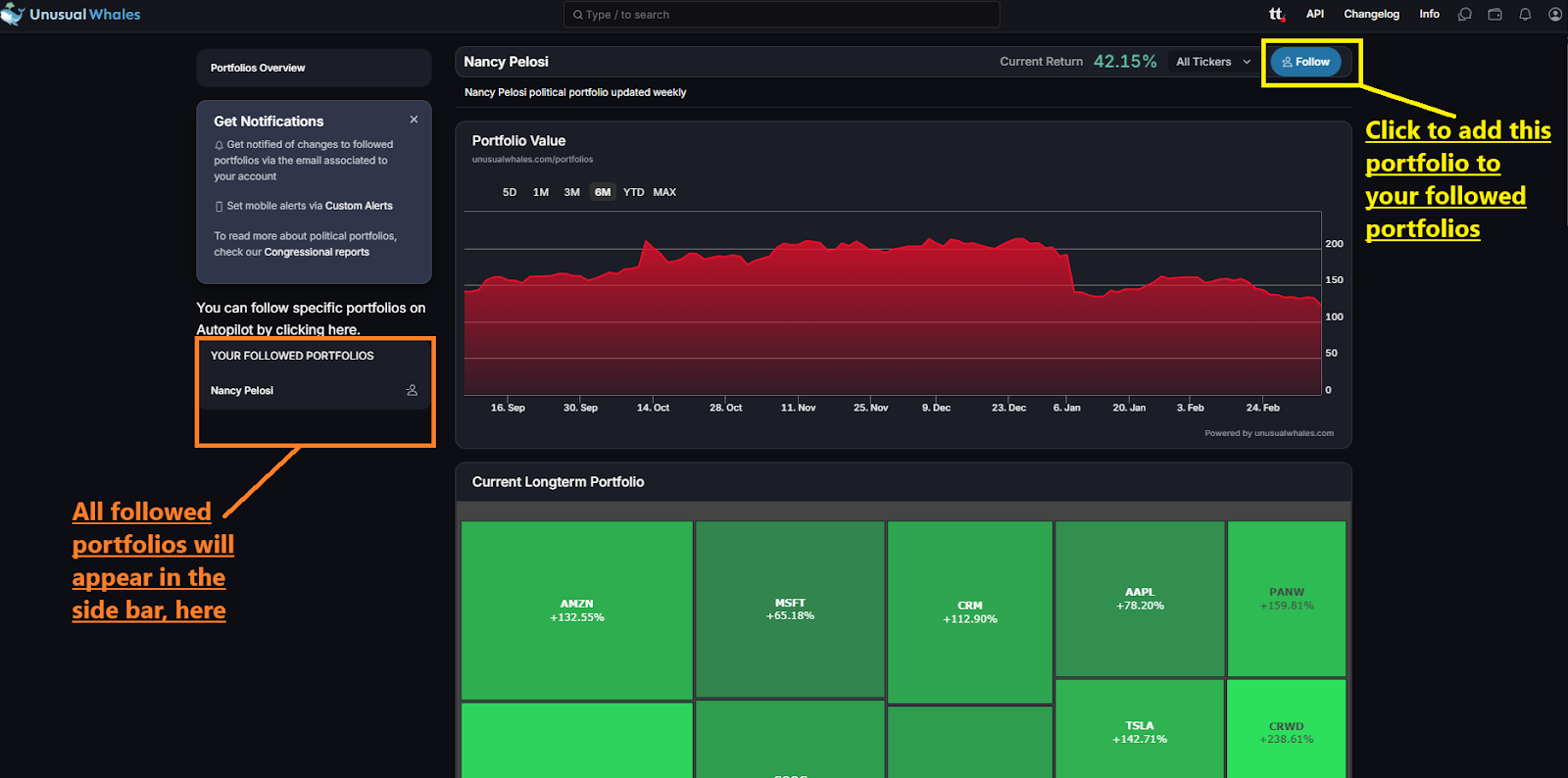Open the unusualwhales.com/portfolios link

click(532, 160)
